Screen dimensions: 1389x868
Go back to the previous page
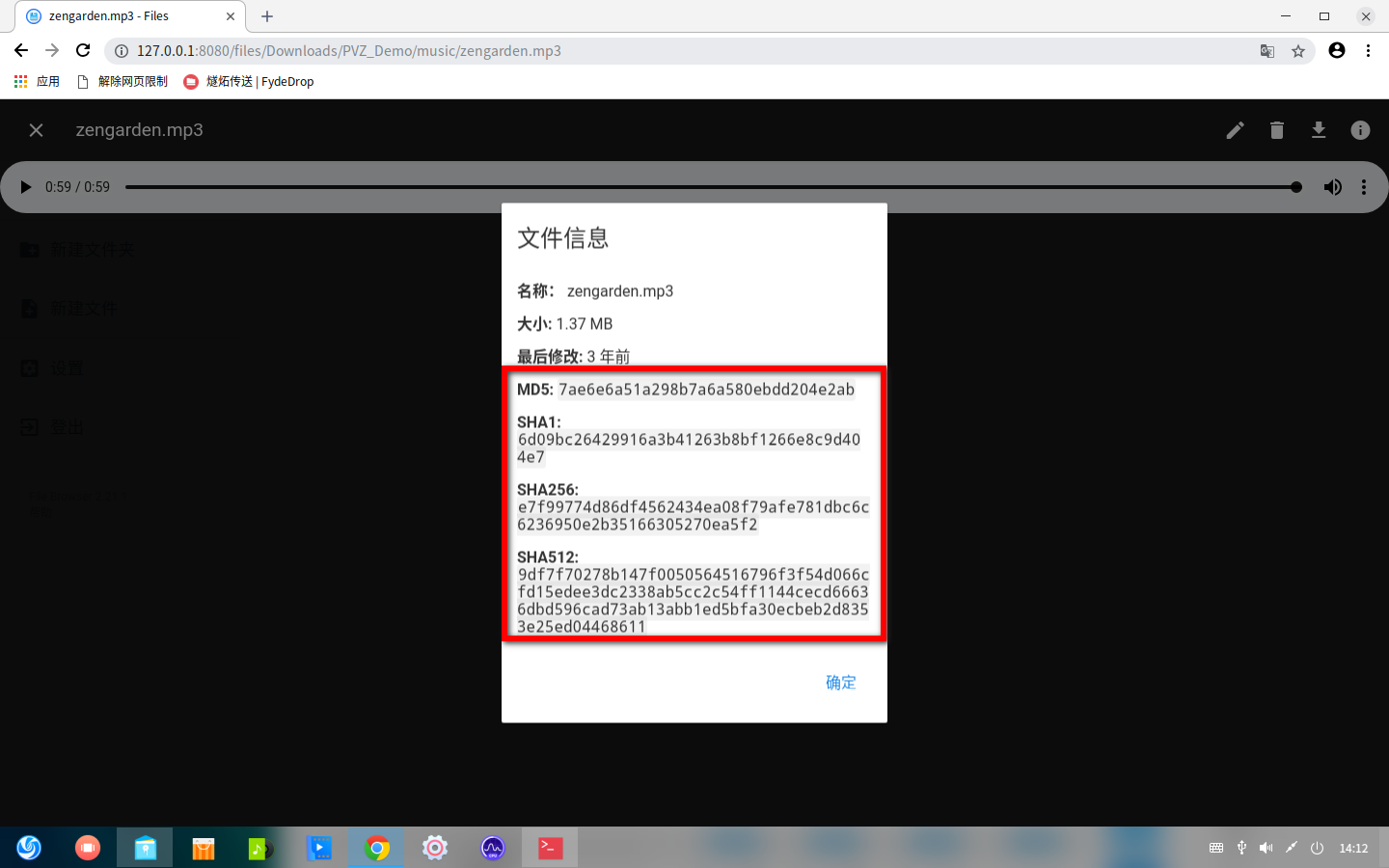tap(21, 50)
